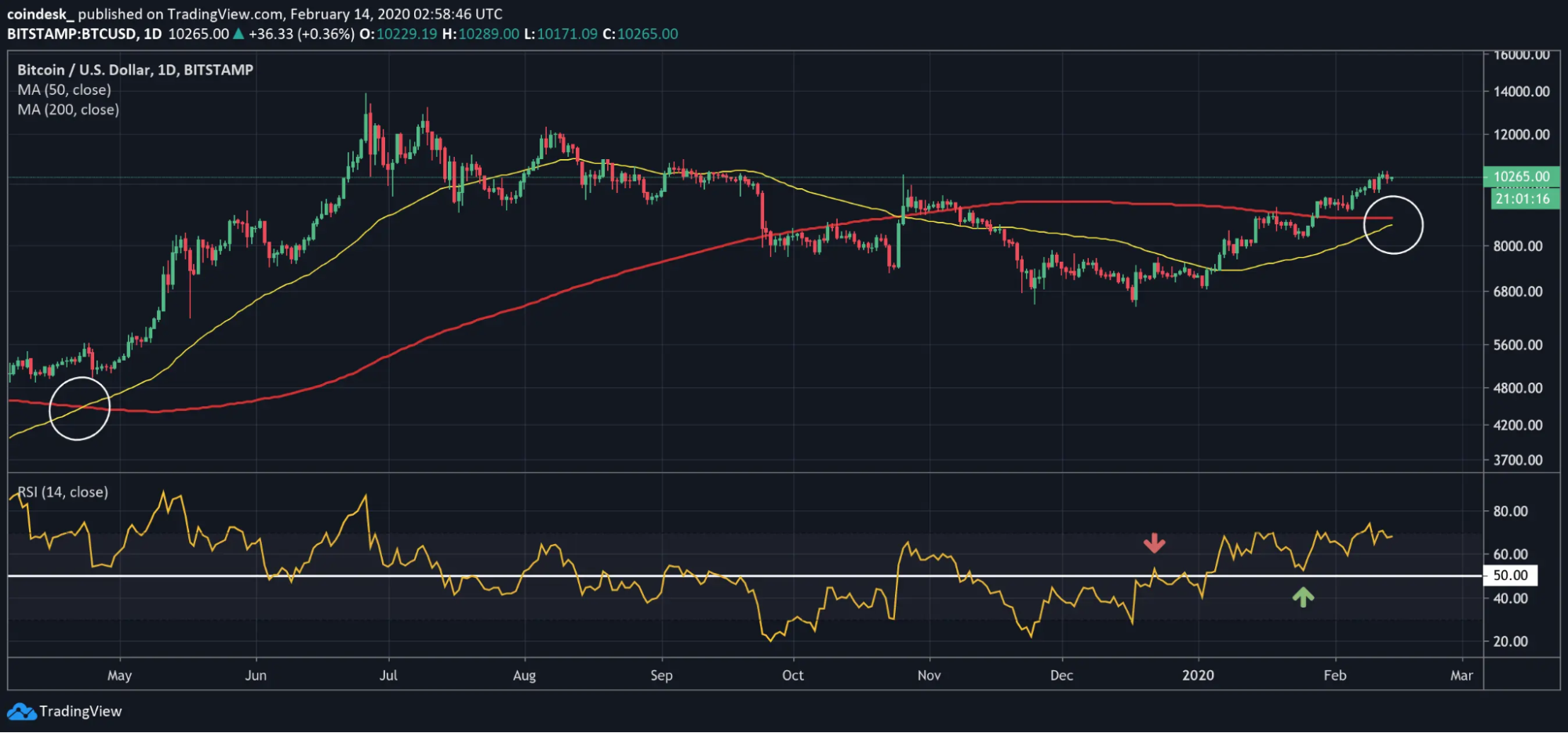The width and height of the screenshot is (1568, 733).
Task: Toggle visibility of MA (50, close)
Action: [x=64, y=89]
